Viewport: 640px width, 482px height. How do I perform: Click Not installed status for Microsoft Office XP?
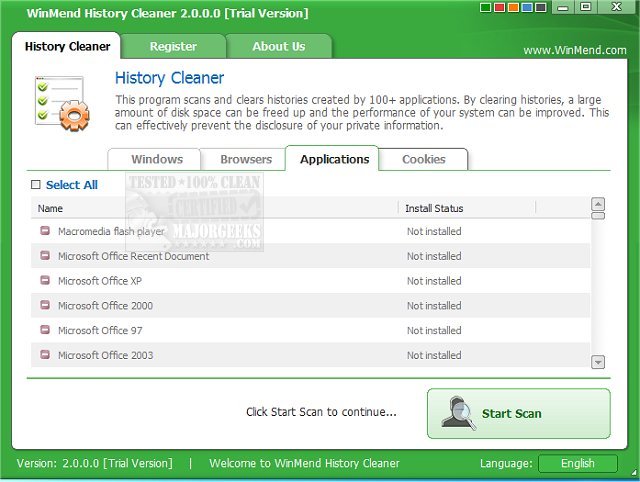click(x=434, y=281)
